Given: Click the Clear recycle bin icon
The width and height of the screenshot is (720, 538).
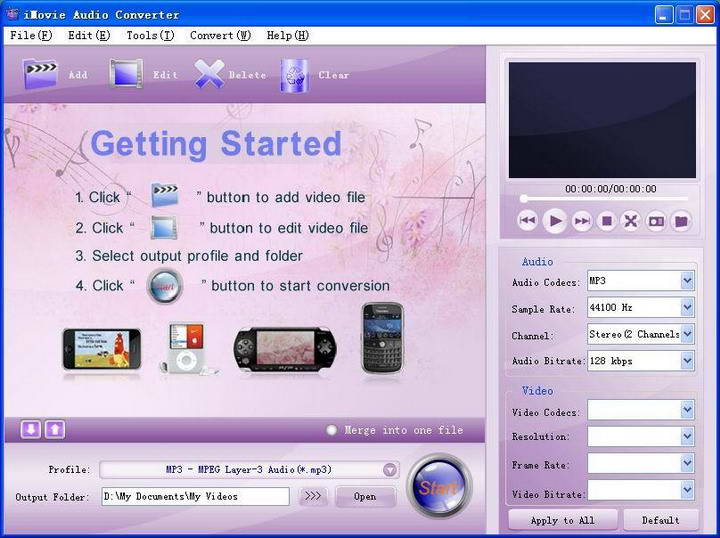Looking at the screenshot, I should click(x=294, y=75).
